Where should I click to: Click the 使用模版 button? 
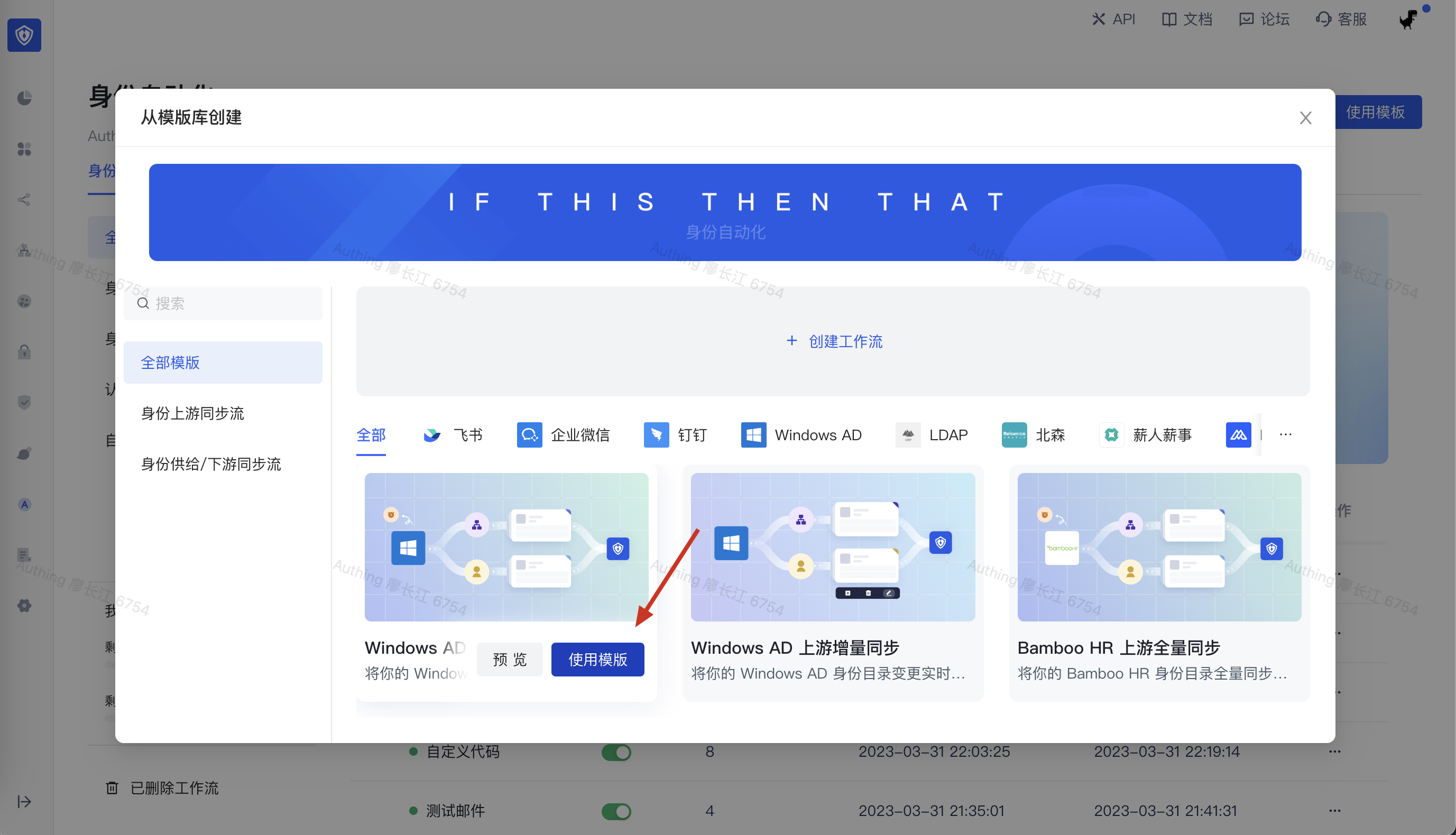[597, 660]
